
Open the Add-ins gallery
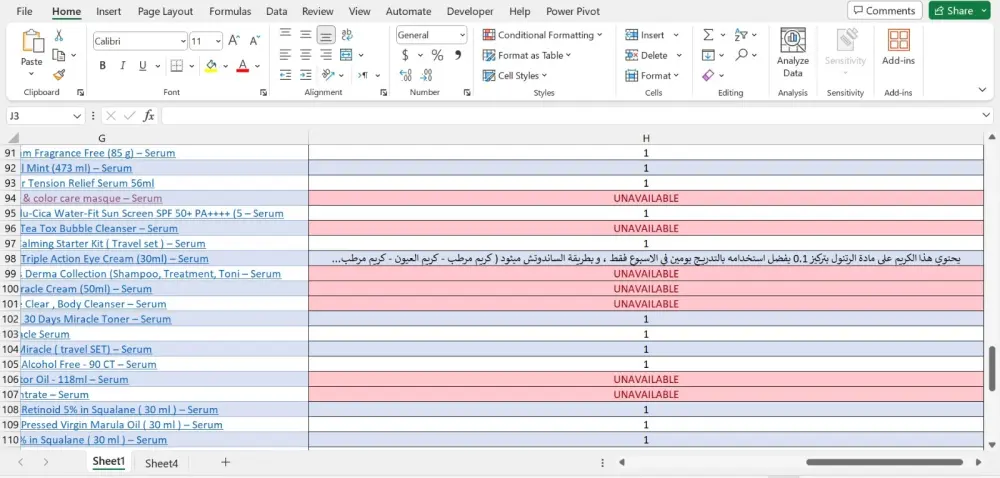click(899, 48)
